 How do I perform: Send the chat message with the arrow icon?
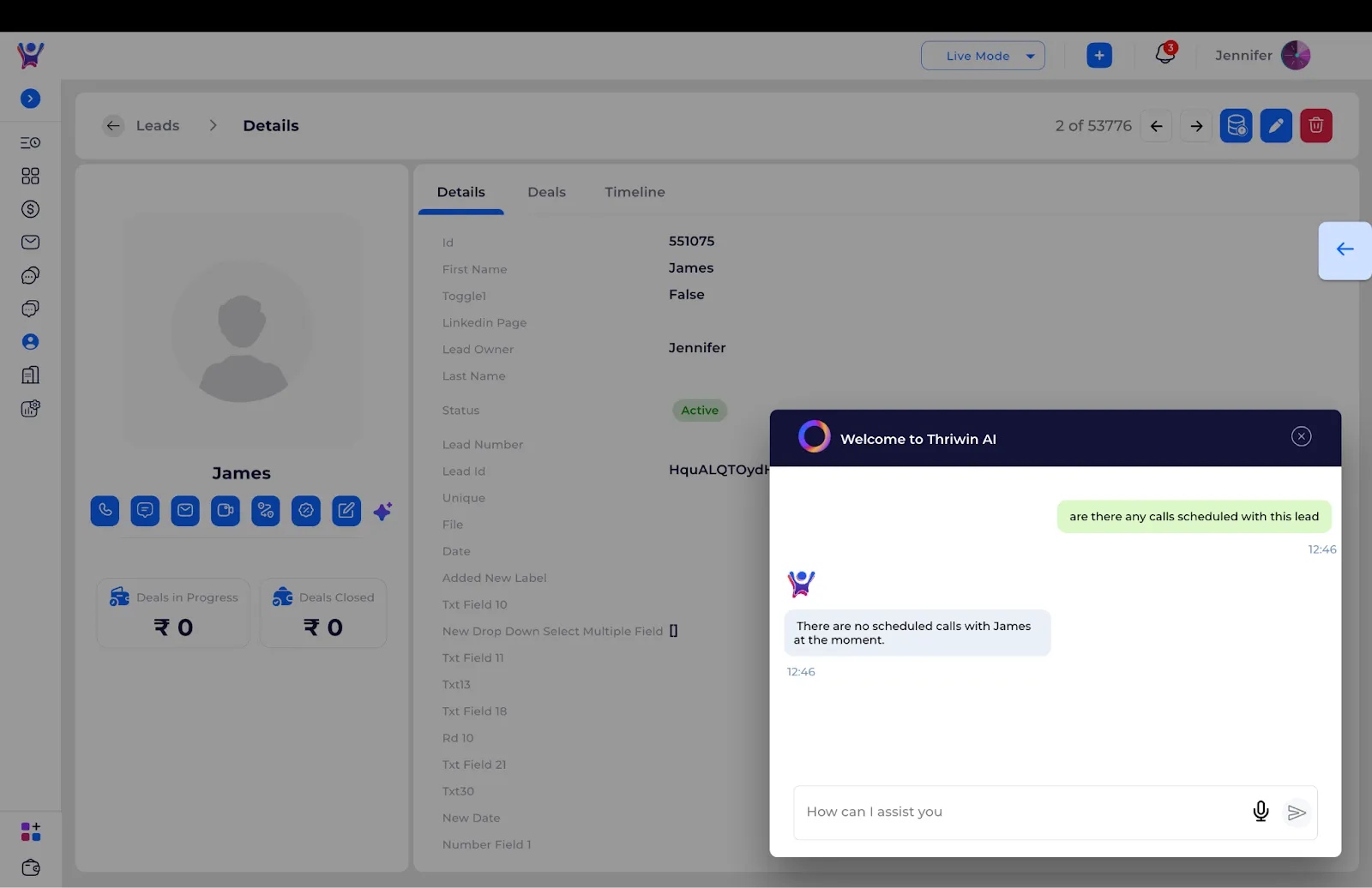click(1297, 813)
